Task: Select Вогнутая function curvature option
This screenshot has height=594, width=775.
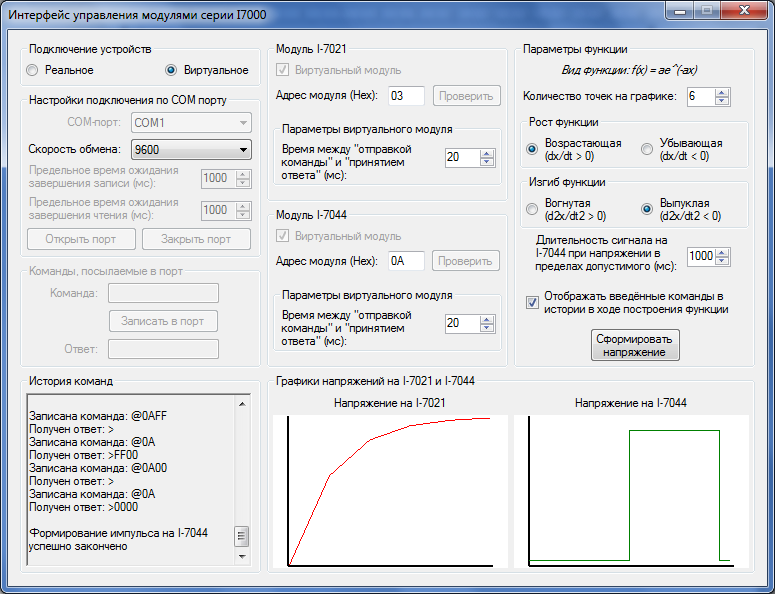Action: pyautogui.click(x=532, y=209)
